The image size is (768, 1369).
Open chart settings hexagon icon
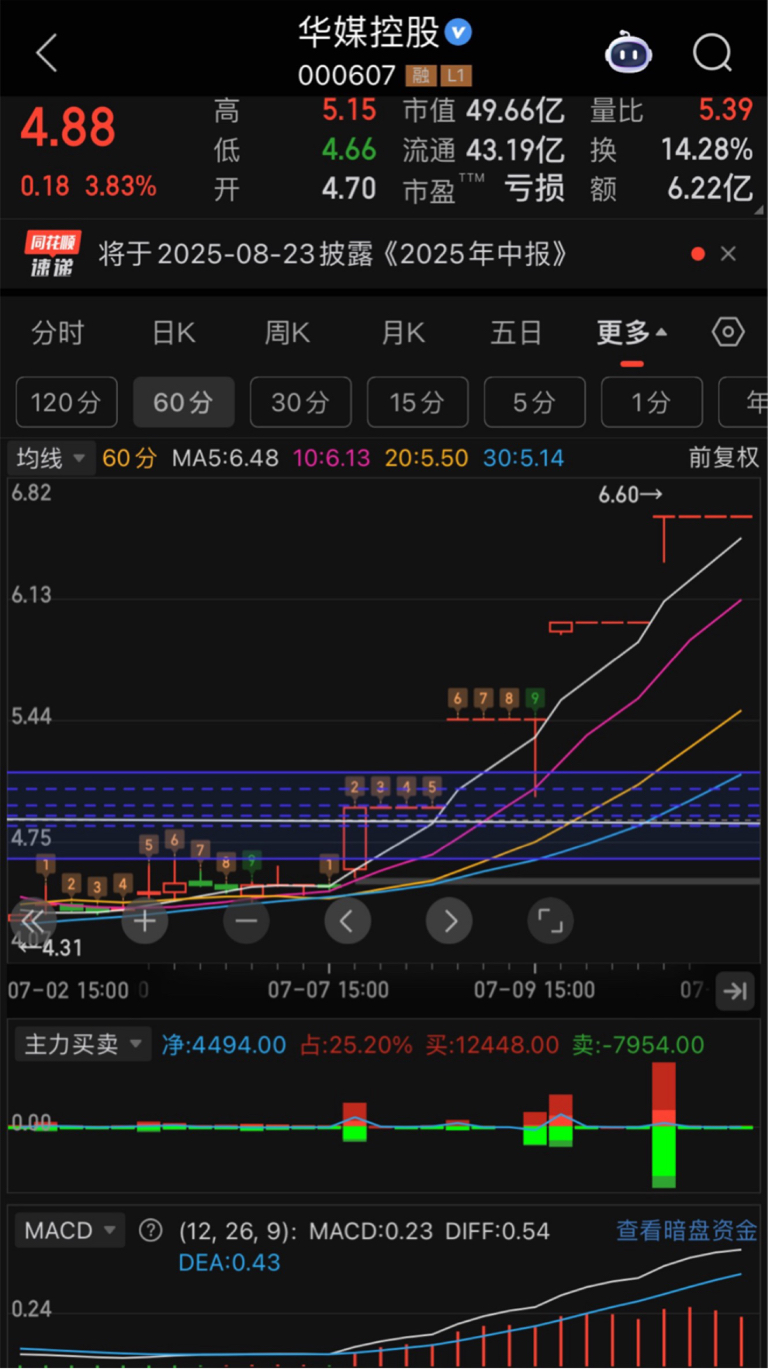pos(728,332)
